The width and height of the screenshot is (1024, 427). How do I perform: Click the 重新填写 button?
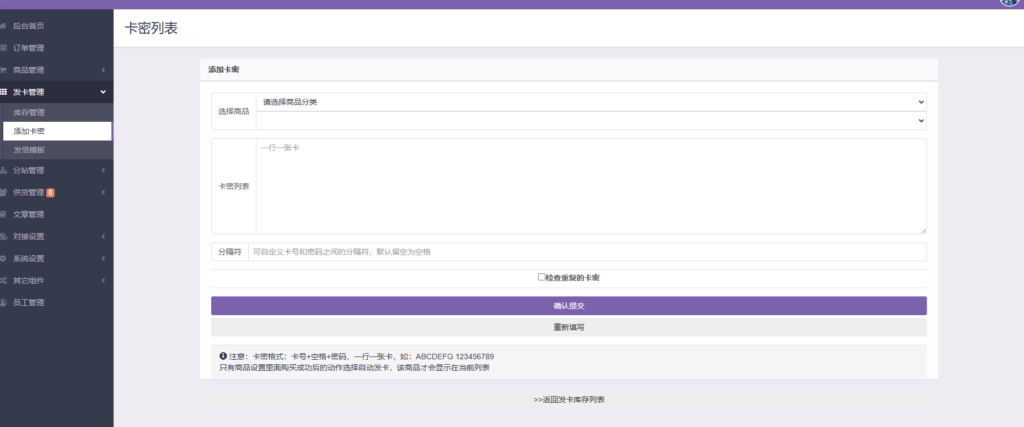[x=569, y=327]
